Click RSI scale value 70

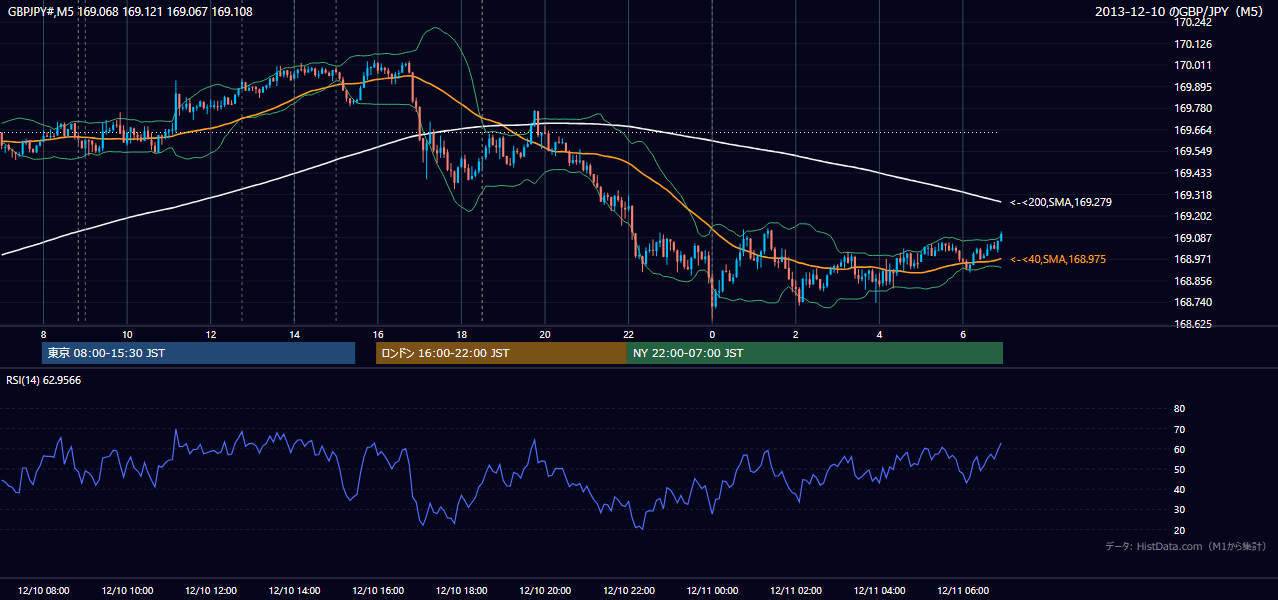pos(1179,429)
